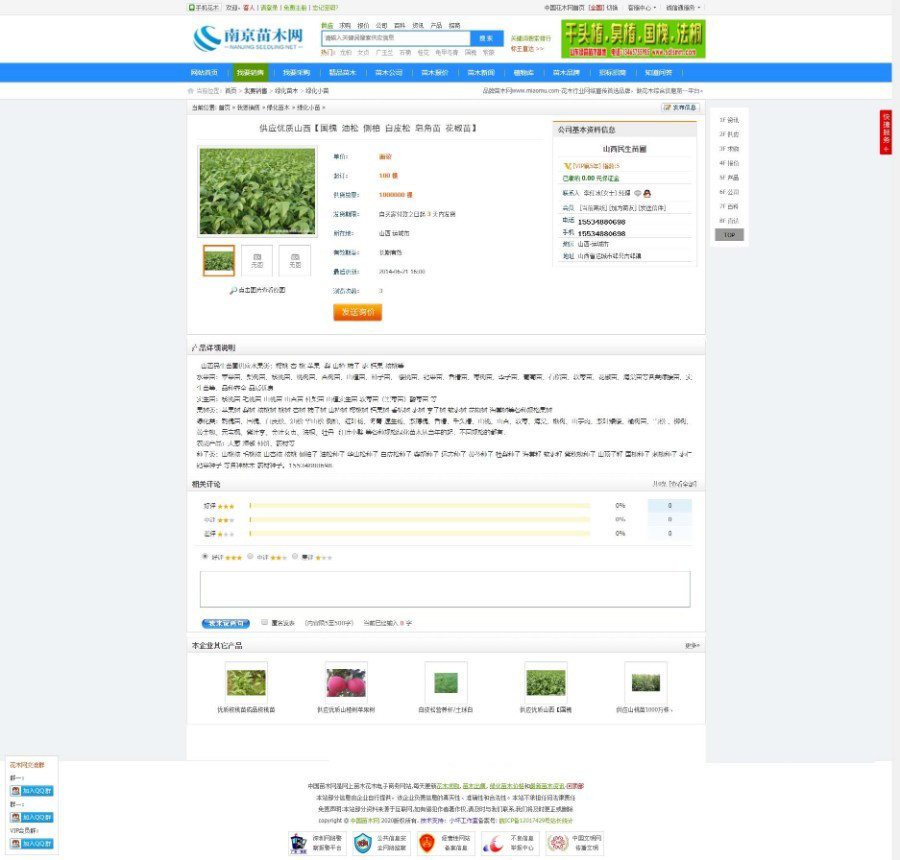Screen dimensions: 900x860
Task: Select the two-star medium review radio button
Action: coord(250,556)
